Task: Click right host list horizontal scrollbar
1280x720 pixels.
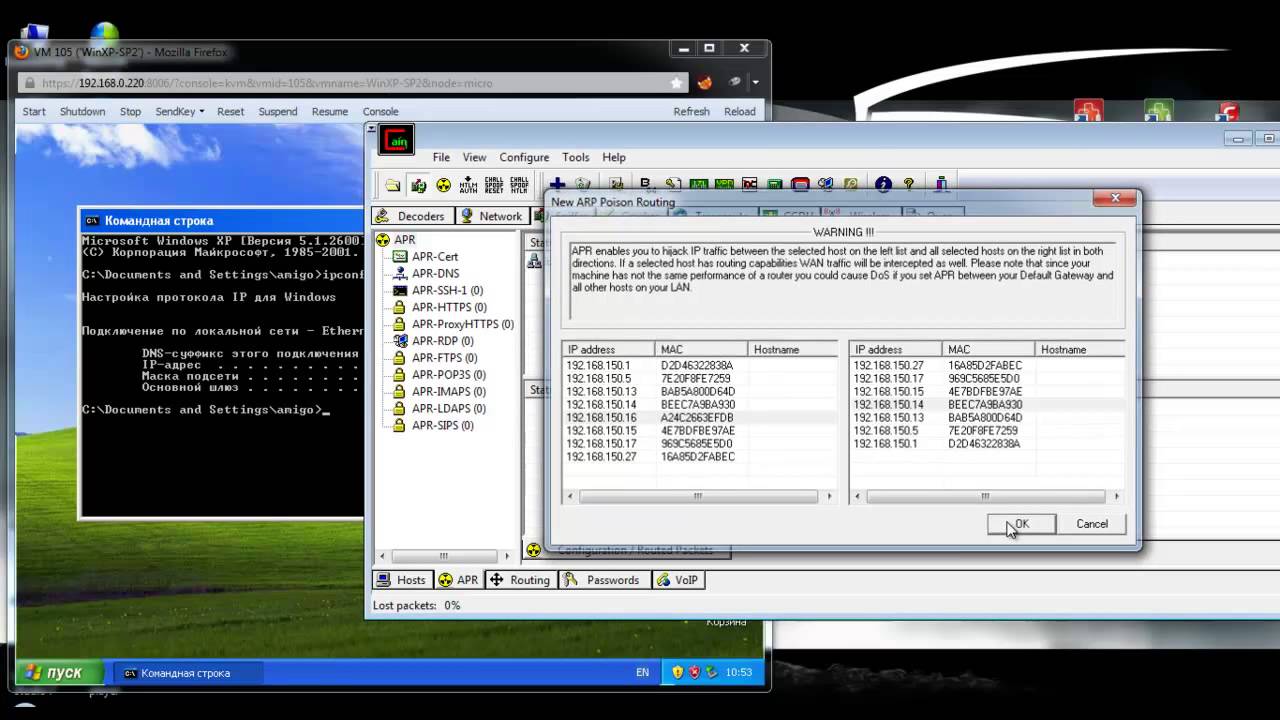Action: (x=985, y=496)
